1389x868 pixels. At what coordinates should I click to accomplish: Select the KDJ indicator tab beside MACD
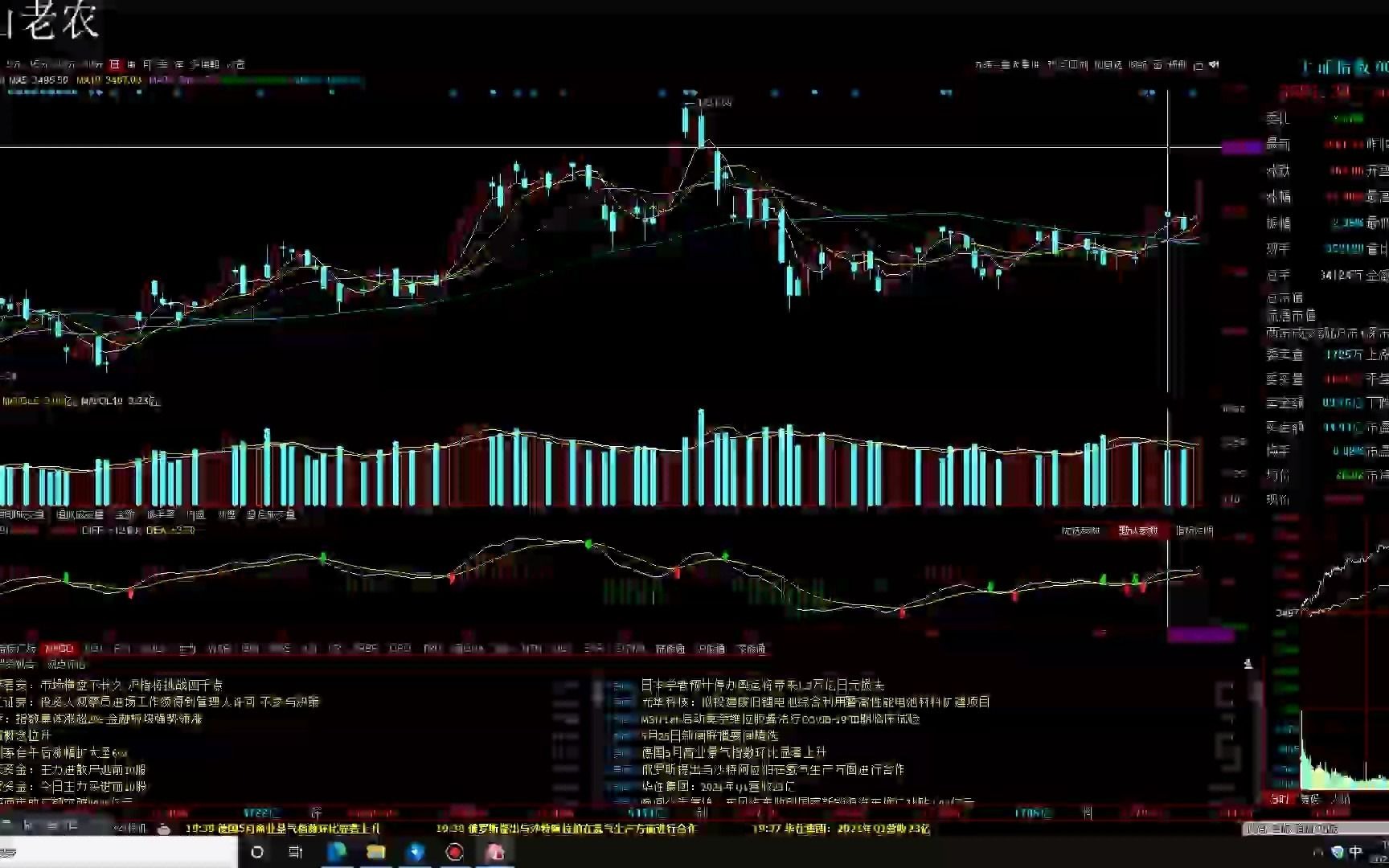93,649
